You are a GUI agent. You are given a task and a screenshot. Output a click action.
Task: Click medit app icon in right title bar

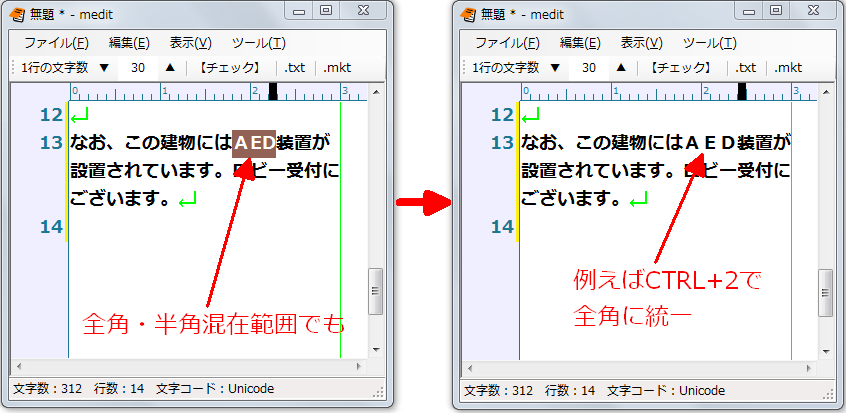[468, 15]
